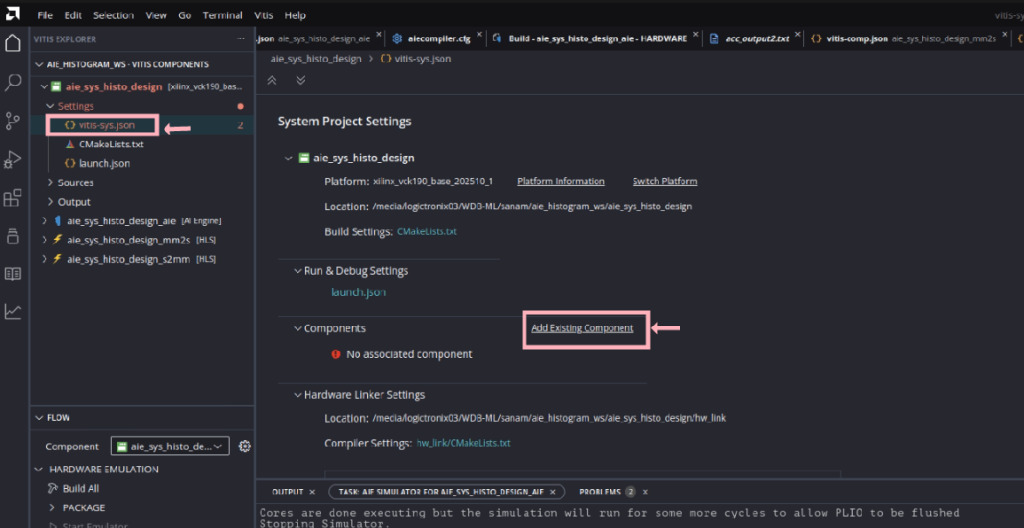Screen dimensions: 1024x528
Task: Open component settings gear in Flow panel
Action: tap(245, 446)
